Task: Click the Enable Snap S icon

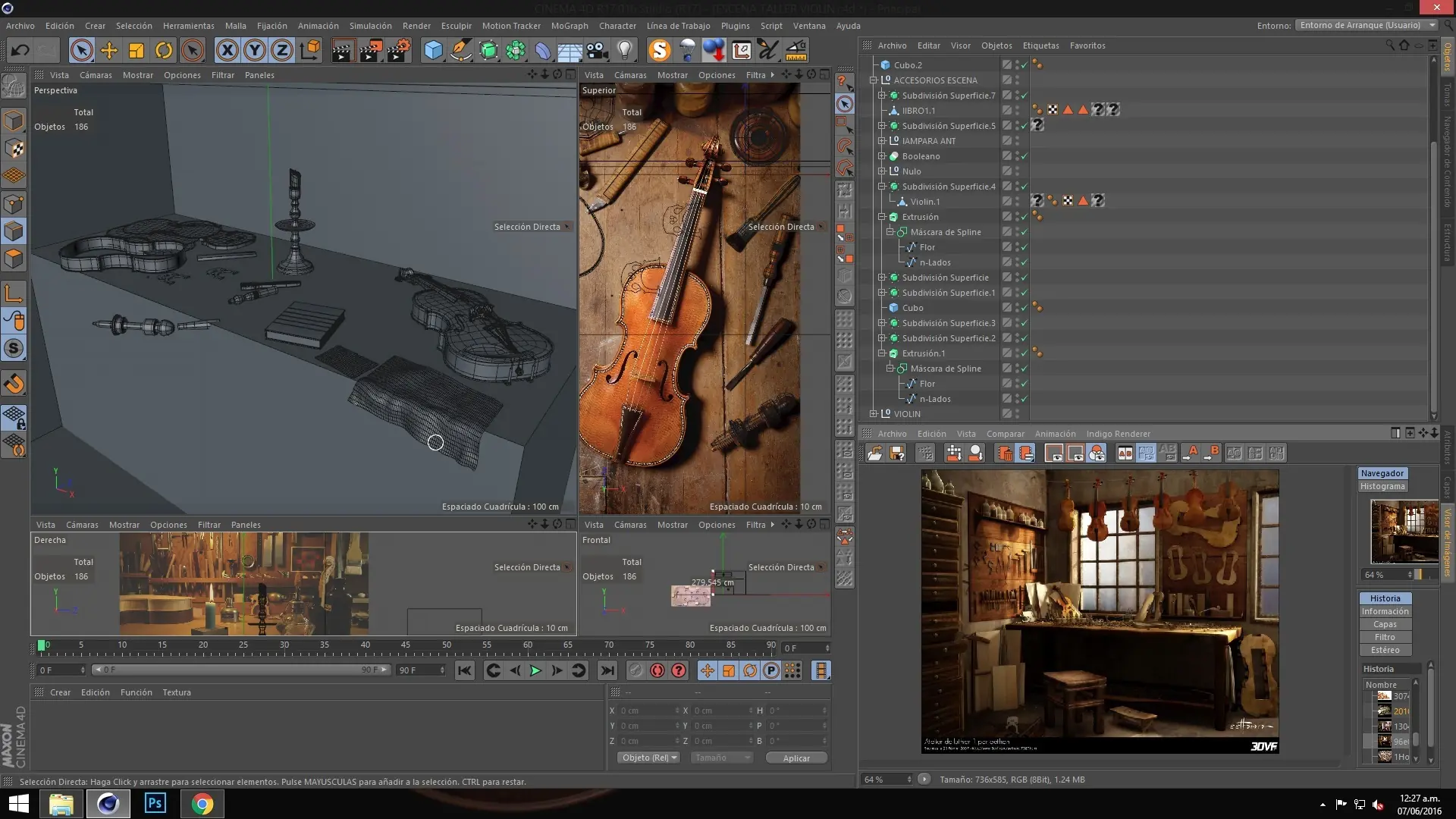Action: pos(14,348)
